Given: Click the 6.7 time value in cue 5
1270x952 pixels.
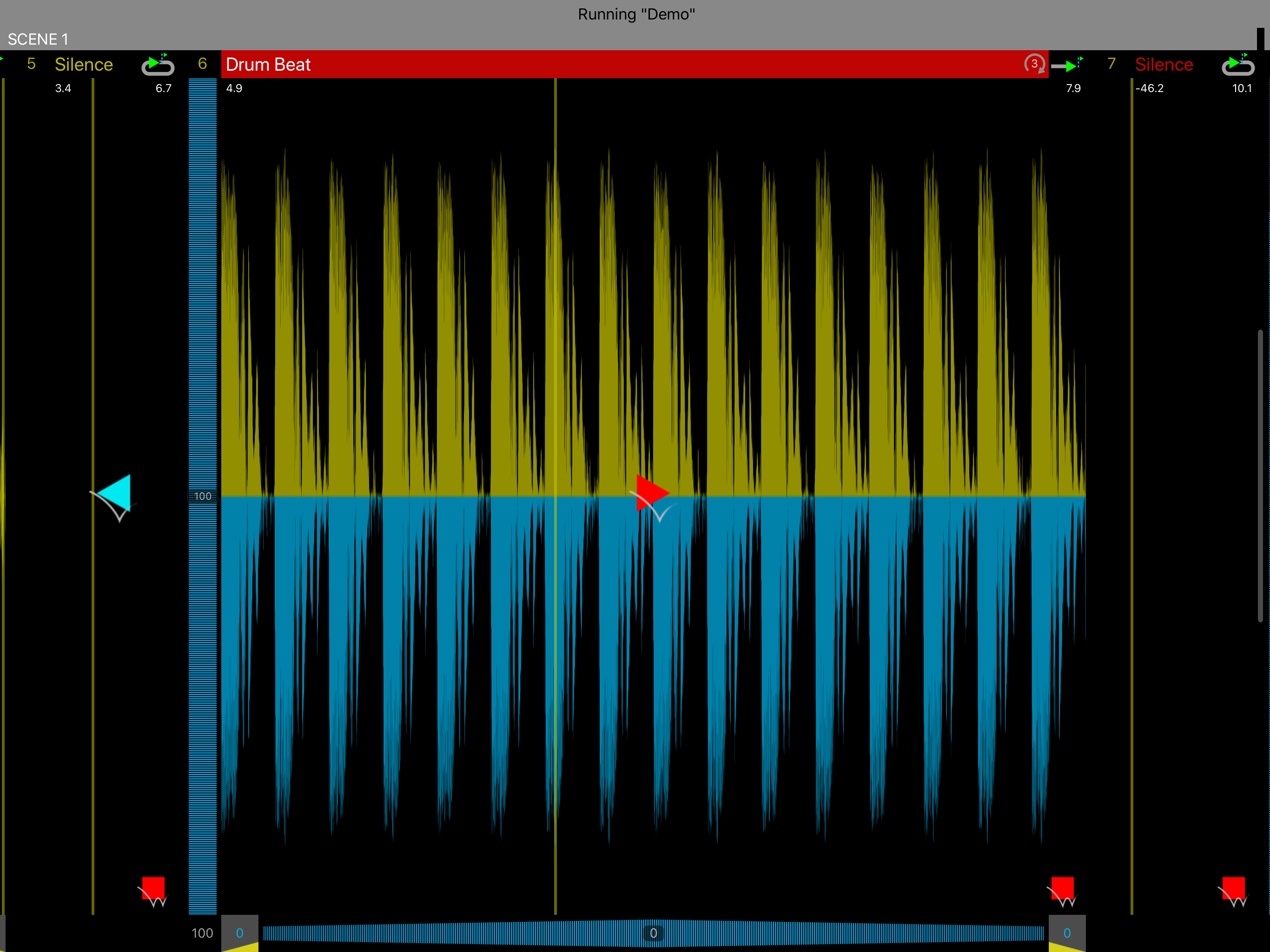Looking at the screenshot, I should [164, 88].
